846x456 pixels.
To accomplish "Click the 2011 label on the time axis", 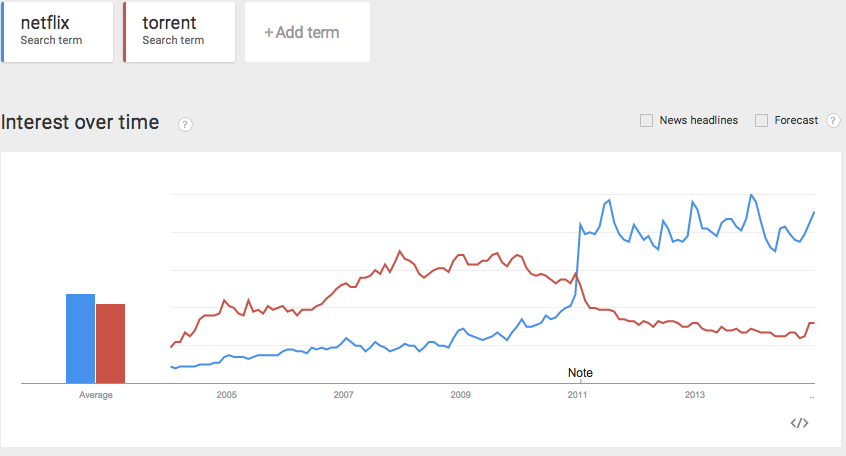I will 577,395.
